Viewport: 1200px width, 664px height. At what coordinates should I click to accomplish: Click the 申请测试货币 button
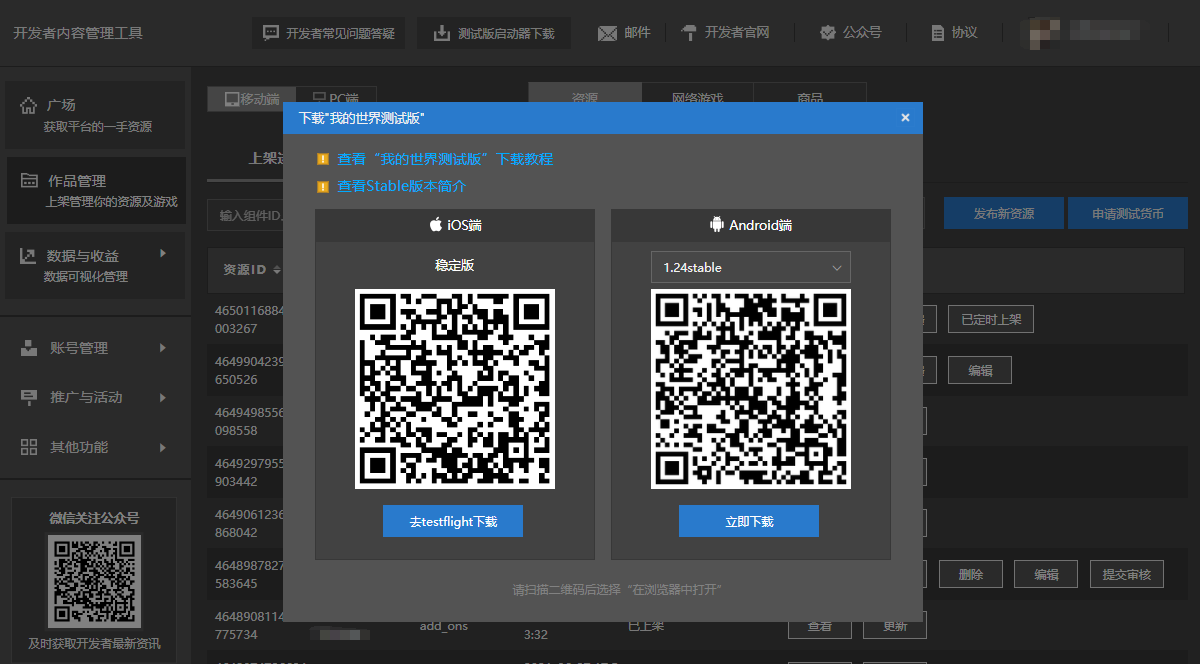click(1127, 214)
